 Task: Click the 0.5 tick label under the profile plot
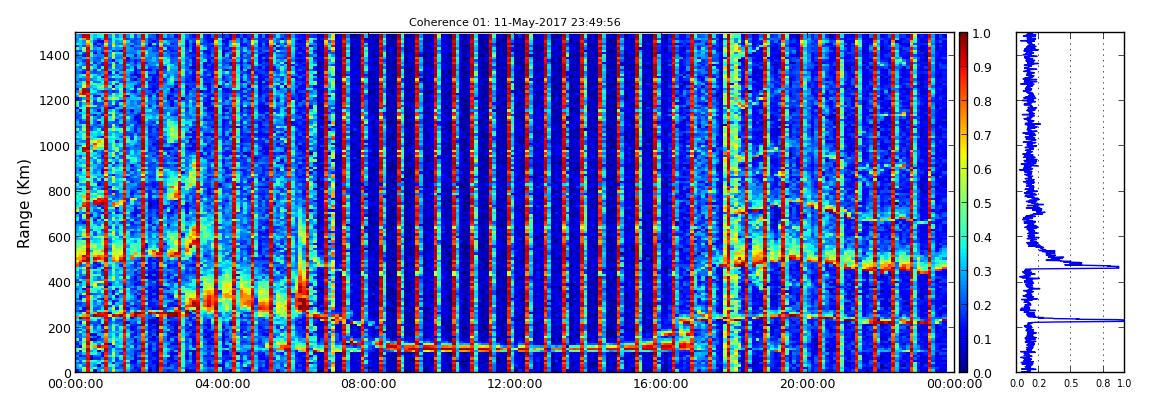(x=1071, y=384)
